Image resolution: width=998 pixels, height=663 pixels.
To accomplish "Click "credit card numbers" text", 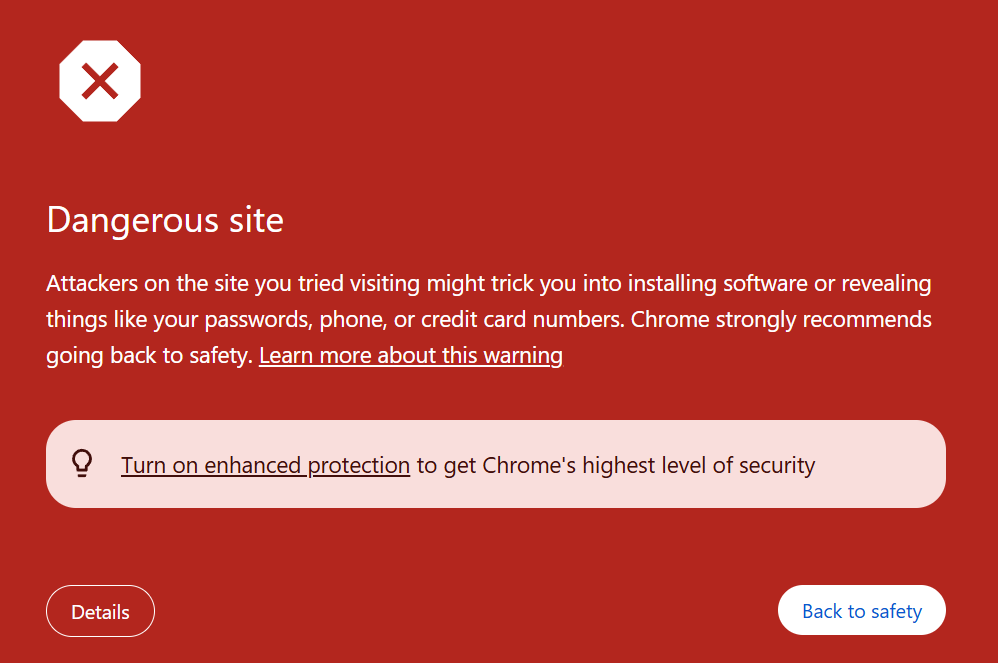I will [x=522, y=319].
